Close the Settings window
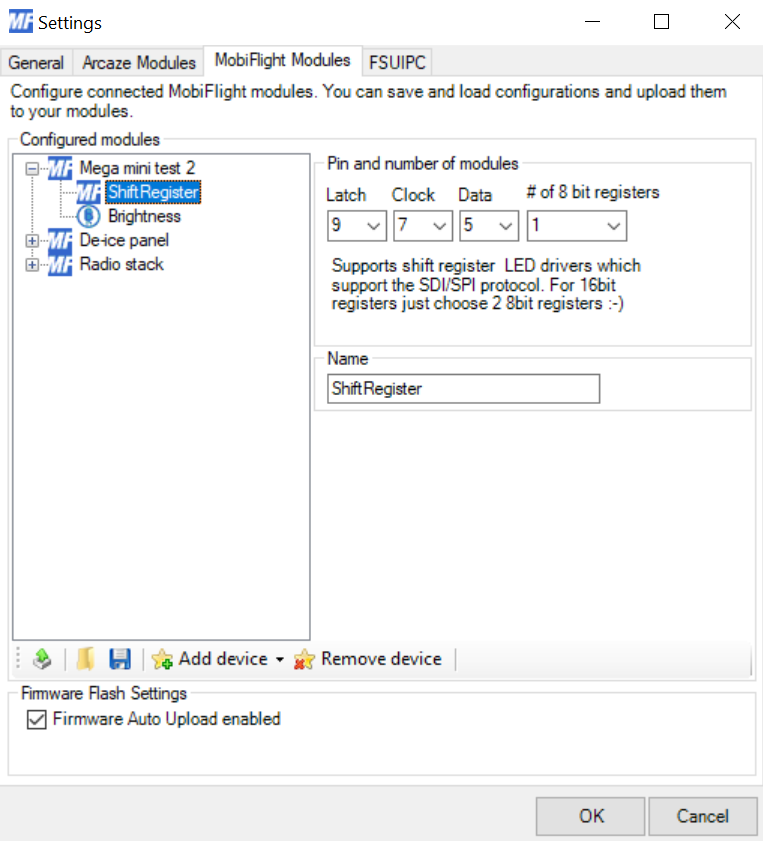 732,22
